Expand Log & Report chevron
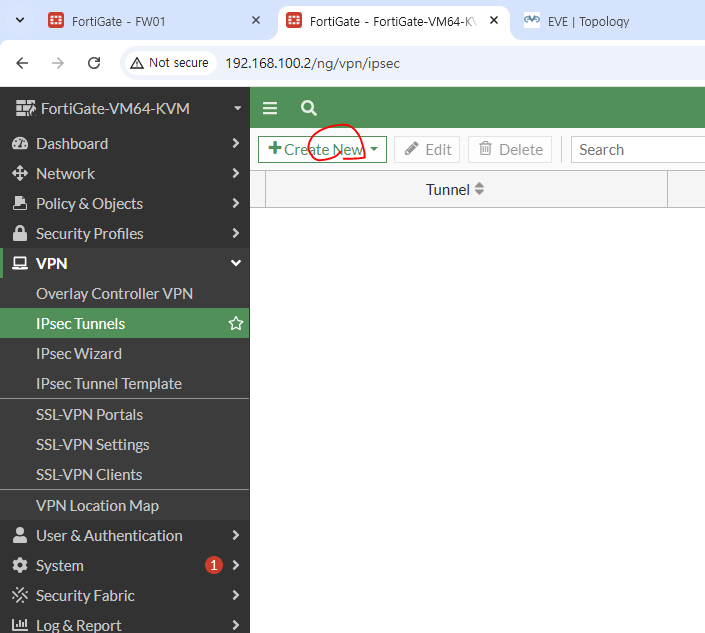Screen dimensions: 705x633 [x=236, y=624]
